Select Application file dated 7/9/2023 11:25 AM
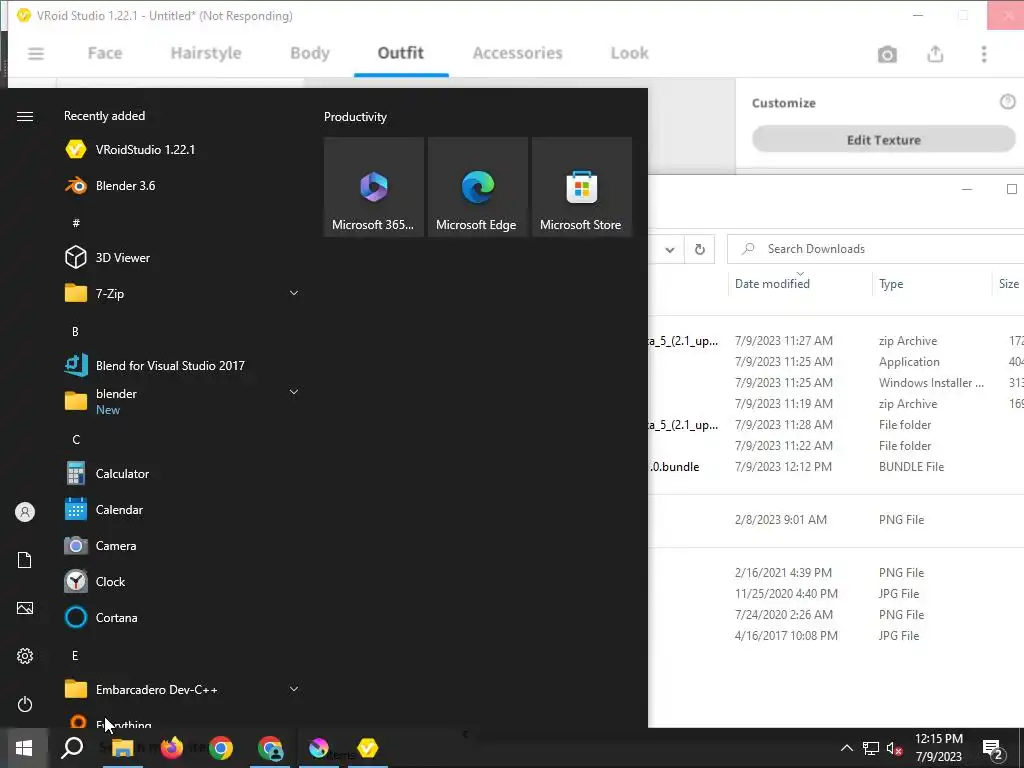This screenshot has height=768, width=1024. [836, 362]
